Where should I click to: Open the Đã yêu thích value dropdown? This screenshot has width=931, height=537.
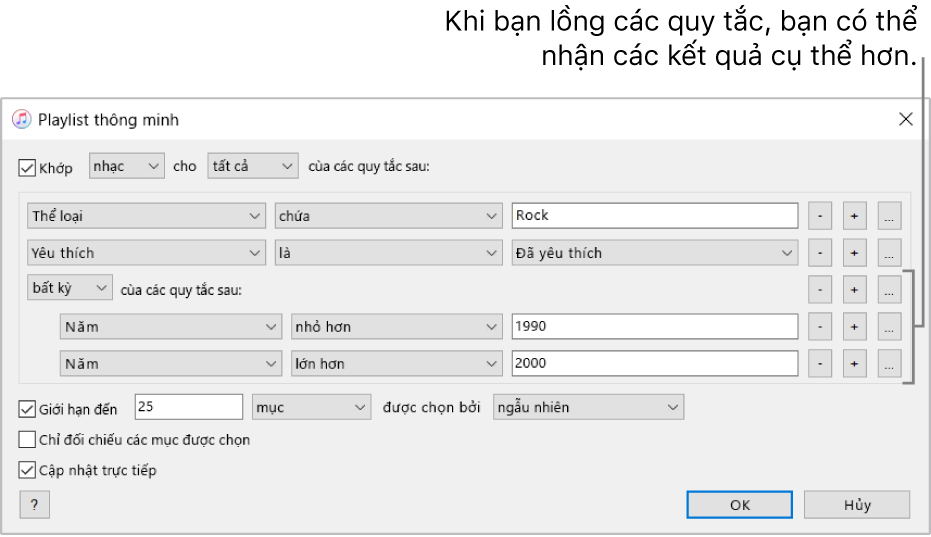click(x=655, y=253)
